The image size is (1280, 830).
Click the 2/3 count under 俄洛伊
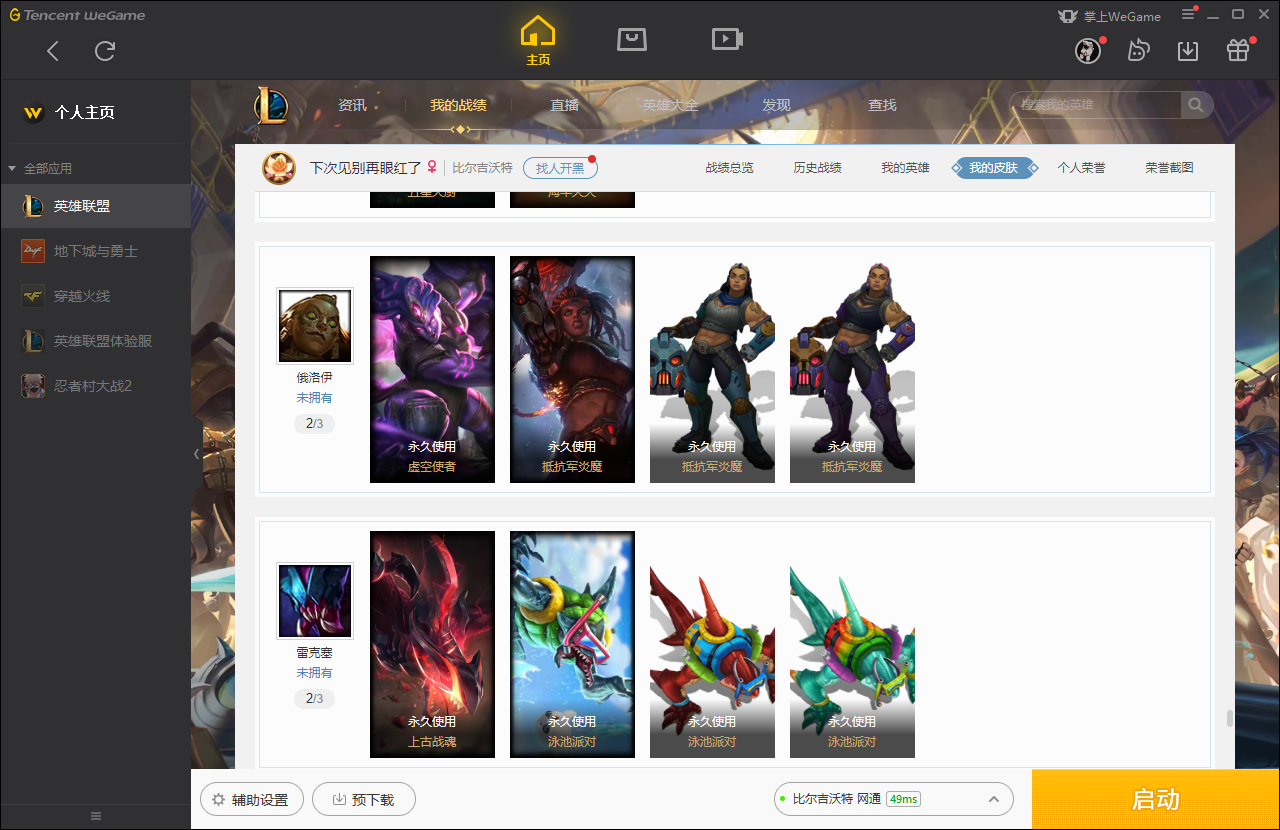(315, 424)
